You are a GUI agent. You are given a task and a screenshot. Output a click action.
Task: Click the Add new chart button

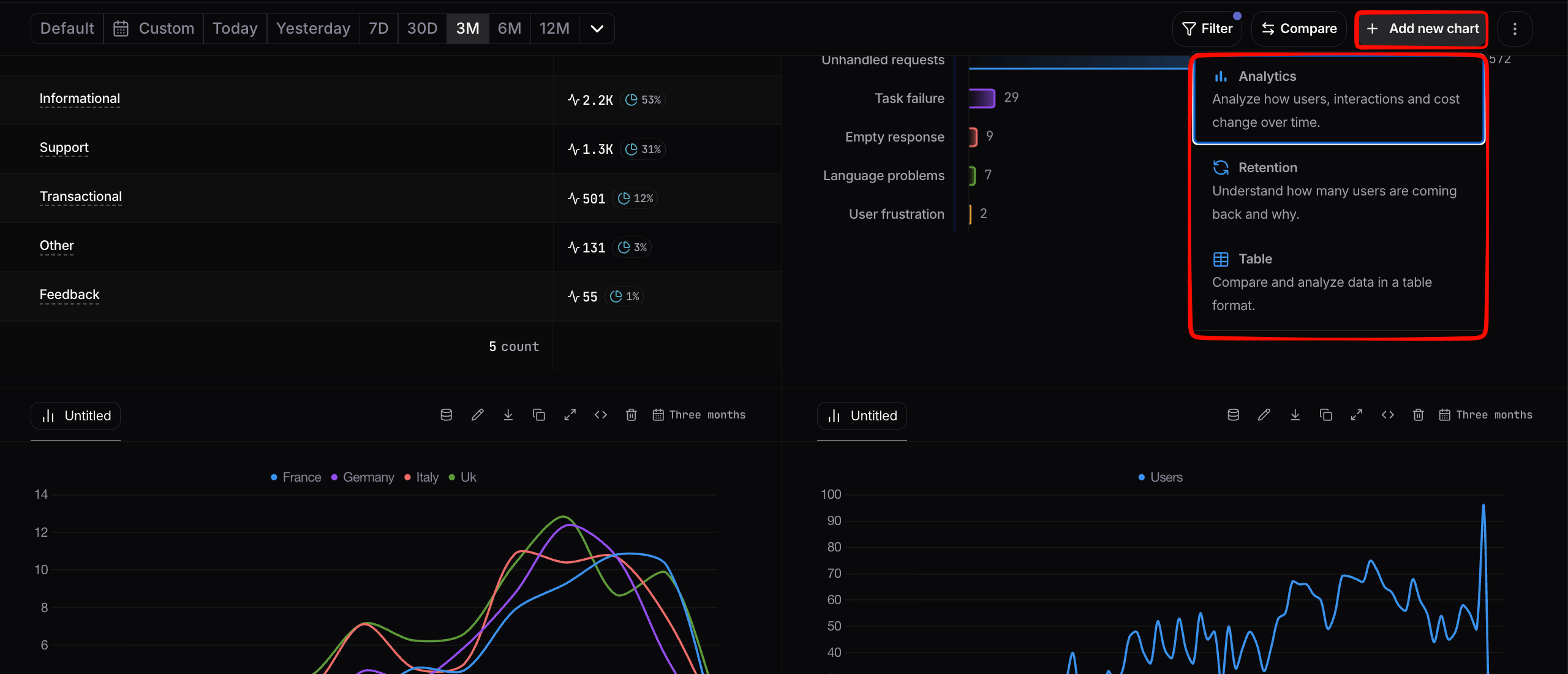[1422, 29]
